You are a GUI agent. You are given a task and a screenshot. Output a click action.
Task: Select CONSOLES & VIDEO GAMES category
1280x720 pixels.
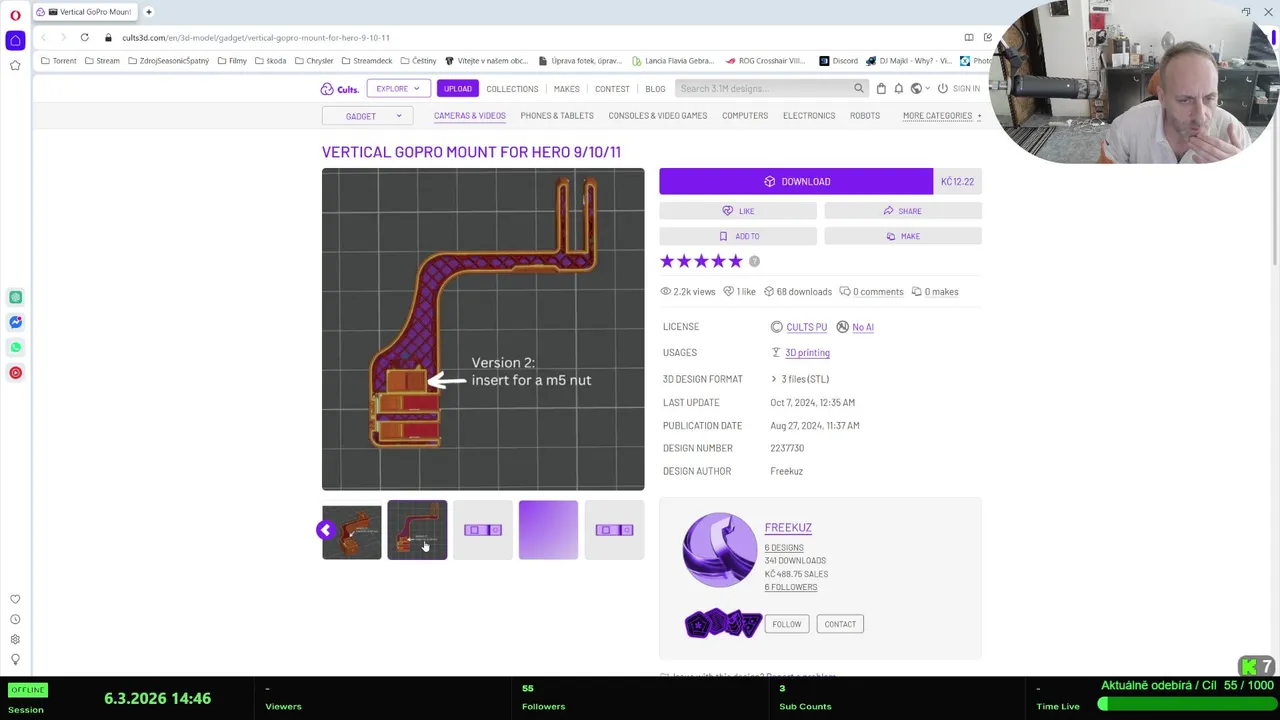point(657,115)
